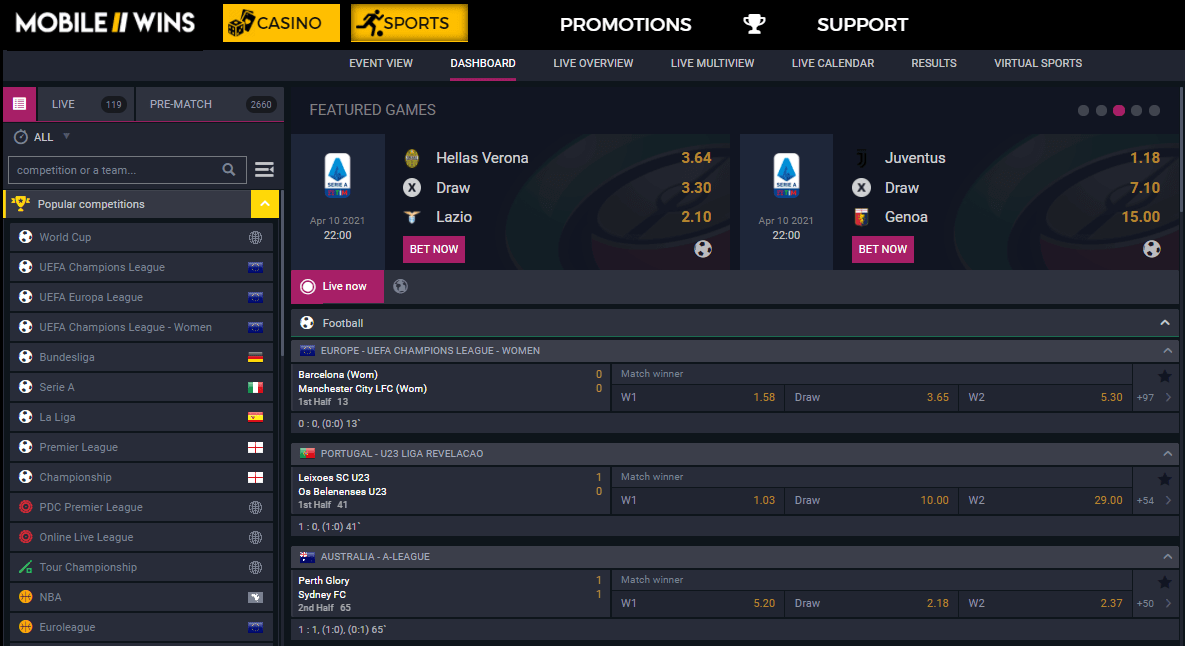This screenshot has width=1185, height=646.
Task: Expand +97 markets for Barcelona match
Action: [x=1154, y=397]
